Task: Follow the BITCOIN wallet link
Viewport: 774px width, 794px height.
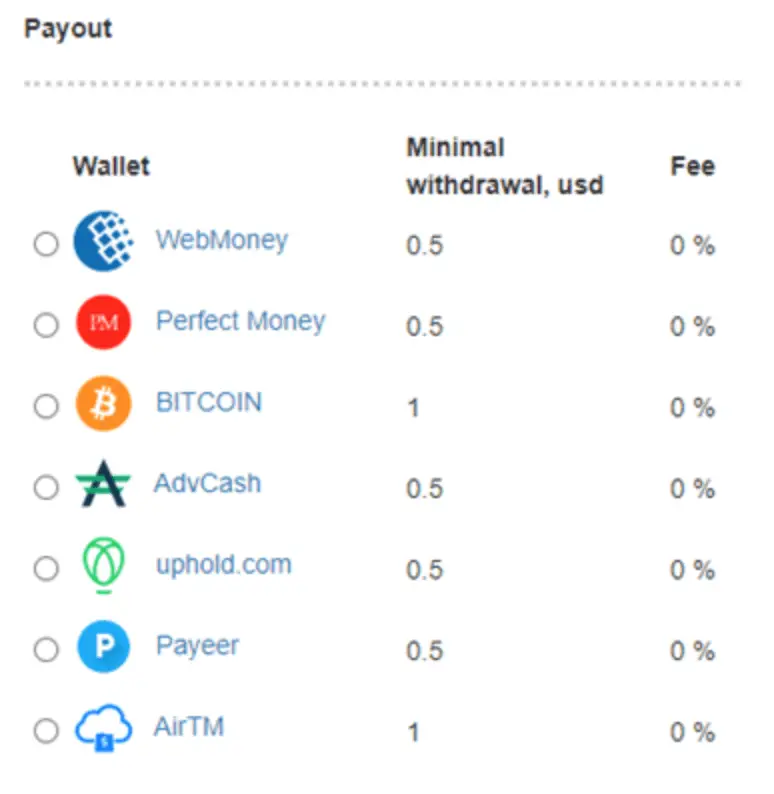Action: point(209,403)
